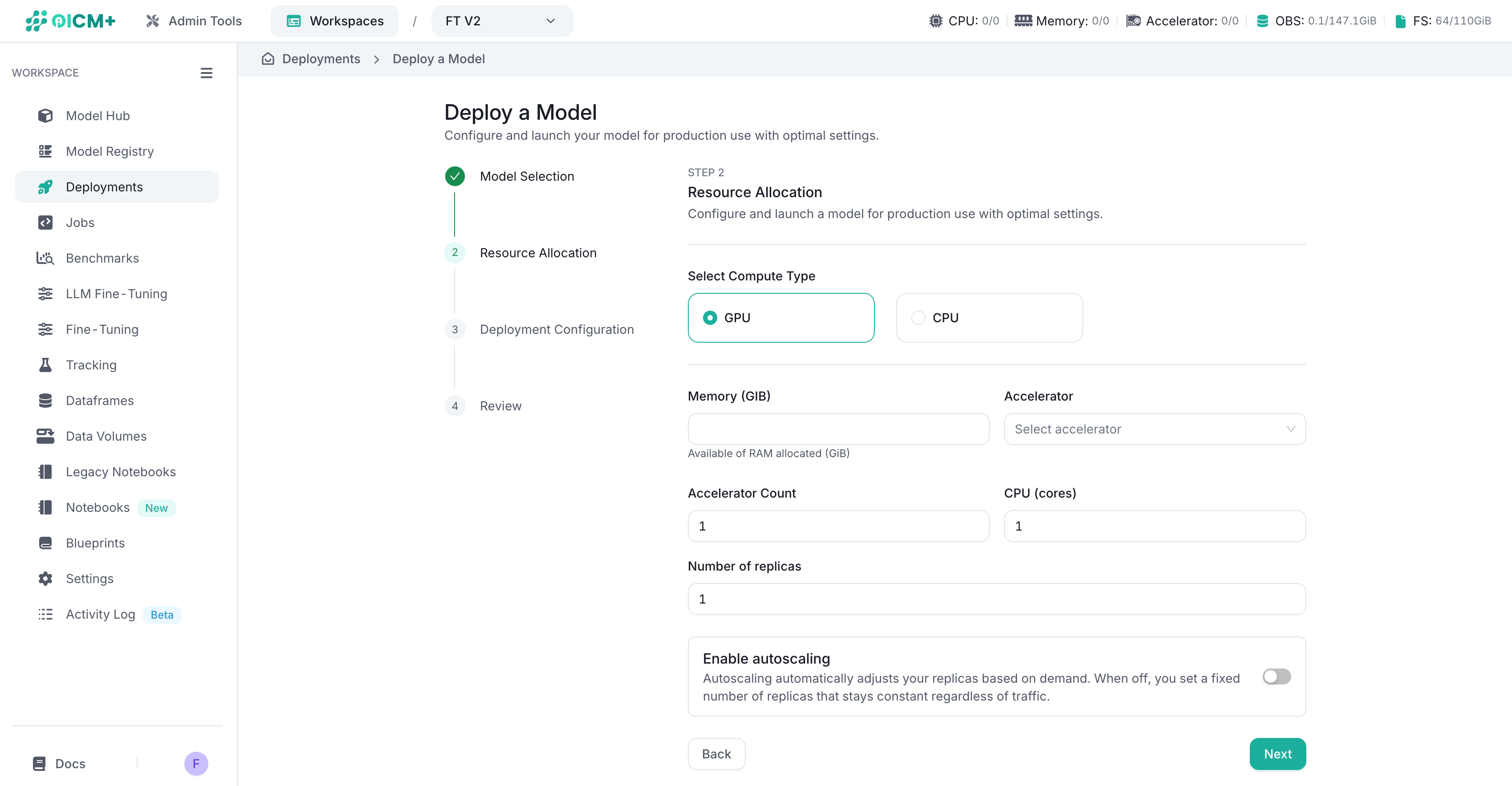Open Legacy Notebooks
The width and height of the screenshot is (1512, 786).
pos(117,472)
